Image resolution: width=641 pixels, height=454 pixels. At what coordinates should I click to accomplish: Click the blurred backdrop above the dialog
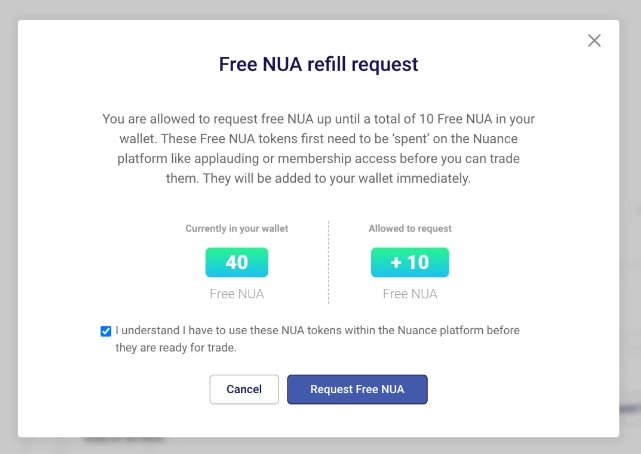tap(320, 9)
